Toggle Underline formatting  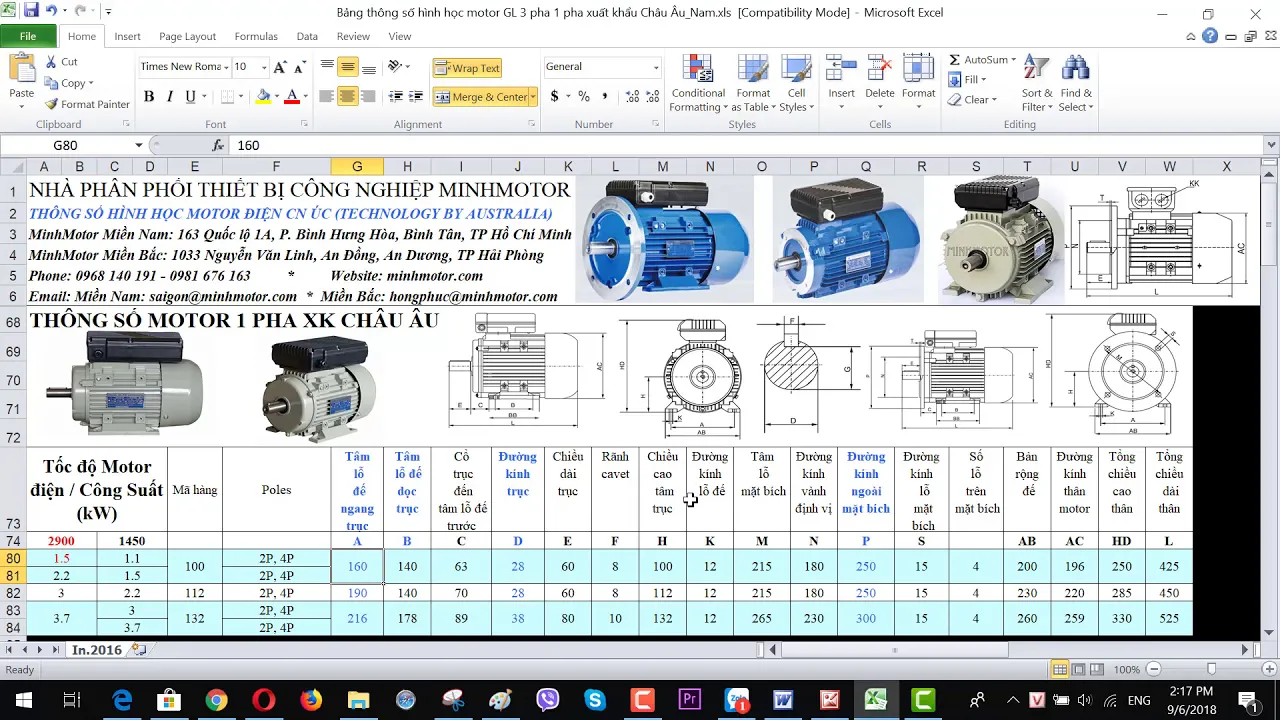click(x=189, y=97)
